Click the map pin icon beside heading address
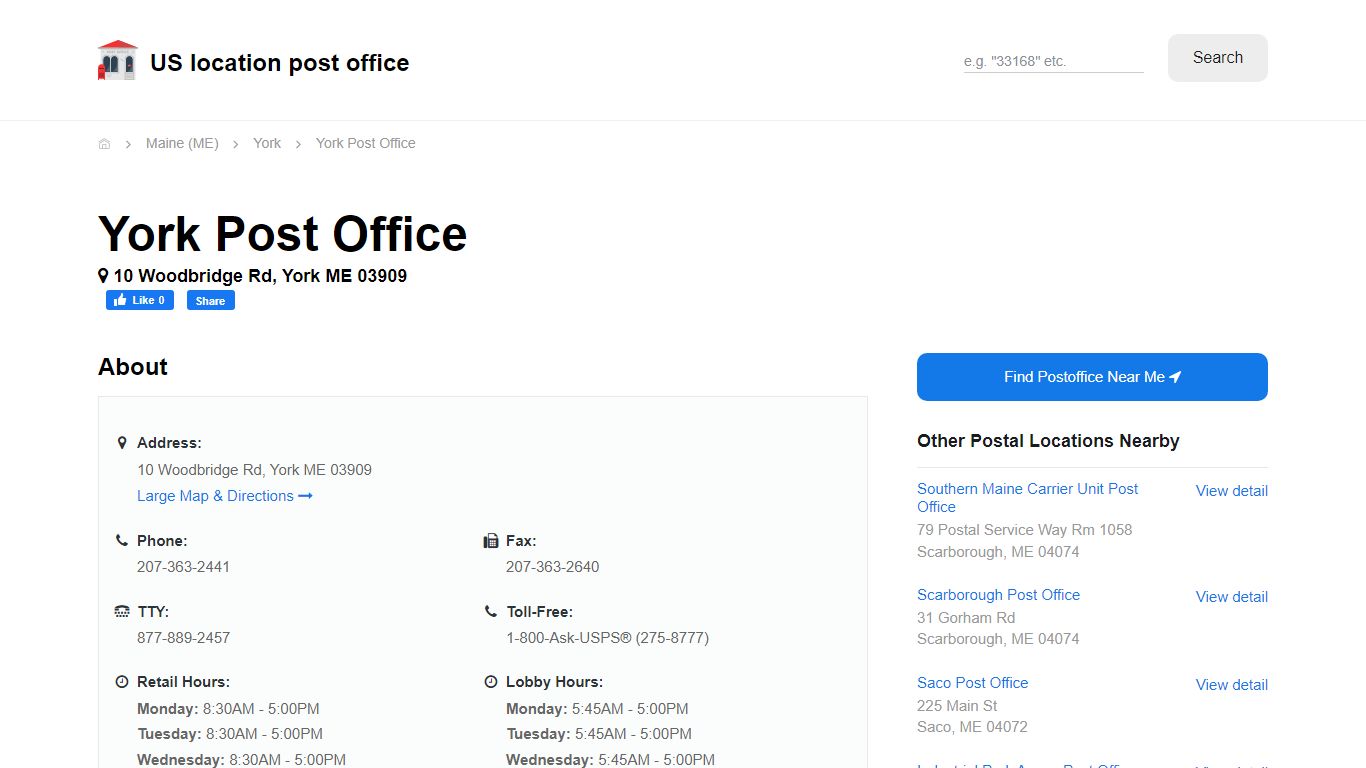The height and width of the screenshot is (768, 1366). [103, 275]
